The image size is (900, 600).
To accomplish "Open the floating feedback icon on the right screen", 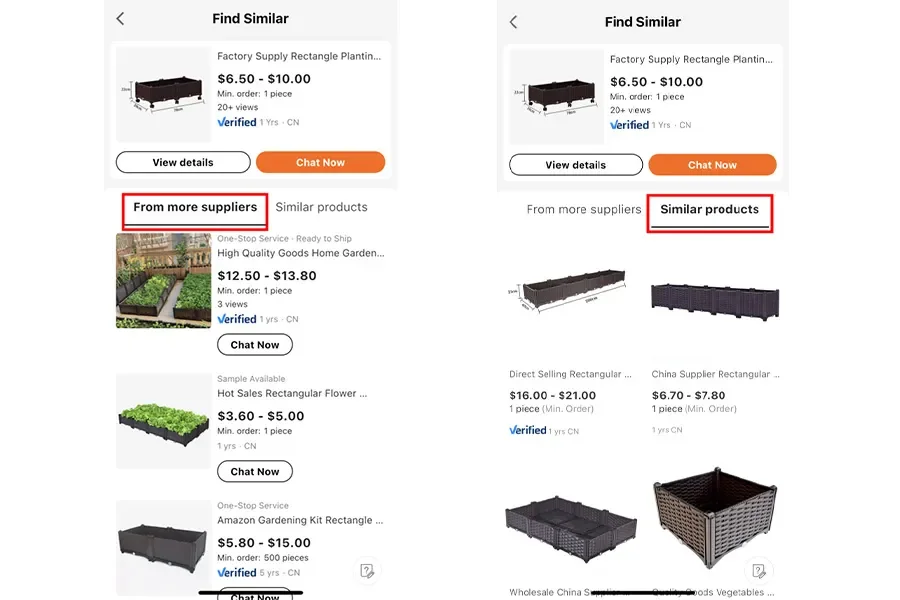I will pos(760,570).
